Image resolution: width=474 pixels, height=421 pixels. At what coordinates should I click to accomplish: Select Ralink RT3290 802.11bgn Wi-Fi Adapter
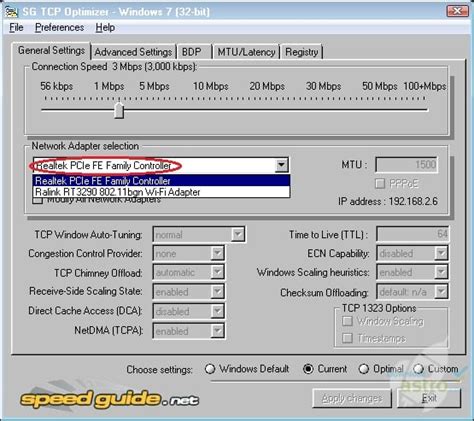(161, 192)
